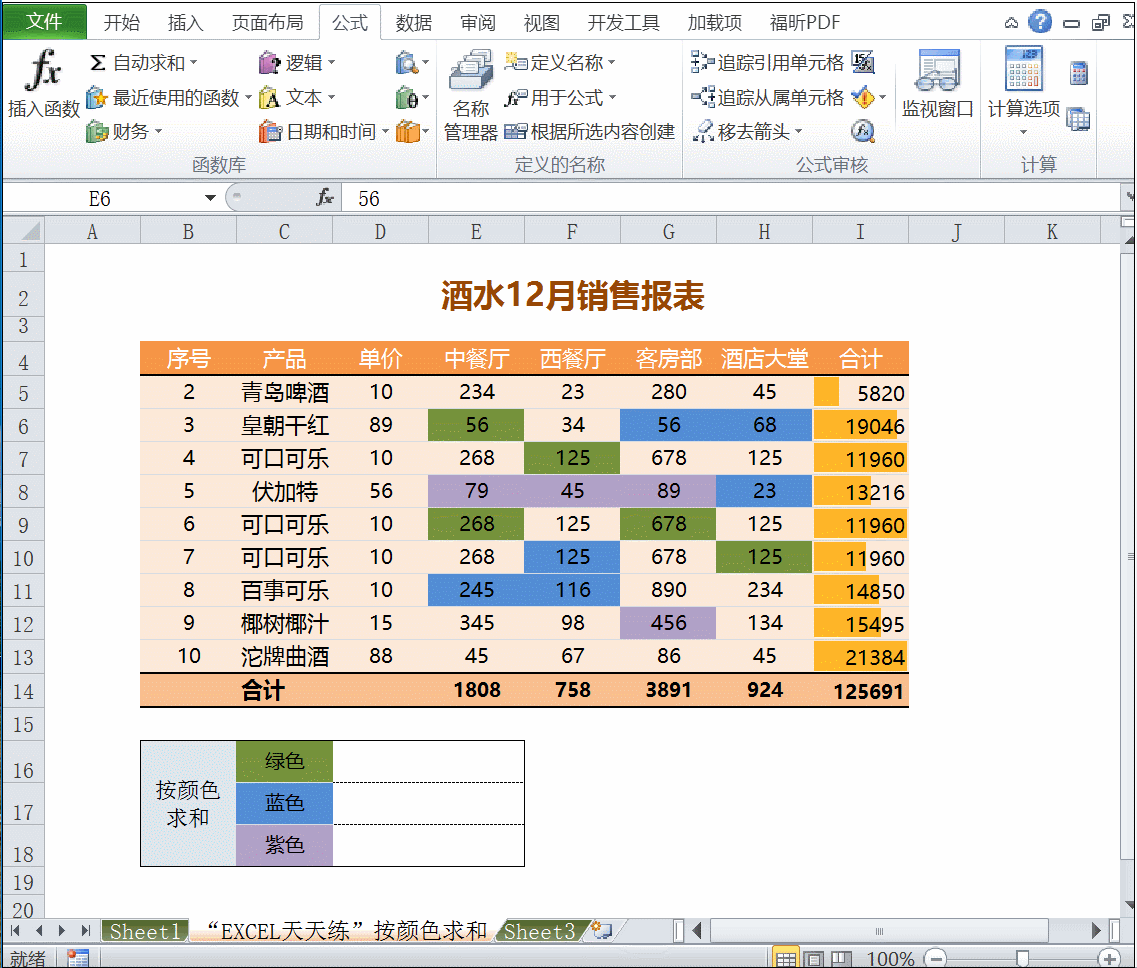This screenshot has width=1137, height=968.
Task: Minimize the ribbon with the caret icon
Action: [x=1011, y=22]
